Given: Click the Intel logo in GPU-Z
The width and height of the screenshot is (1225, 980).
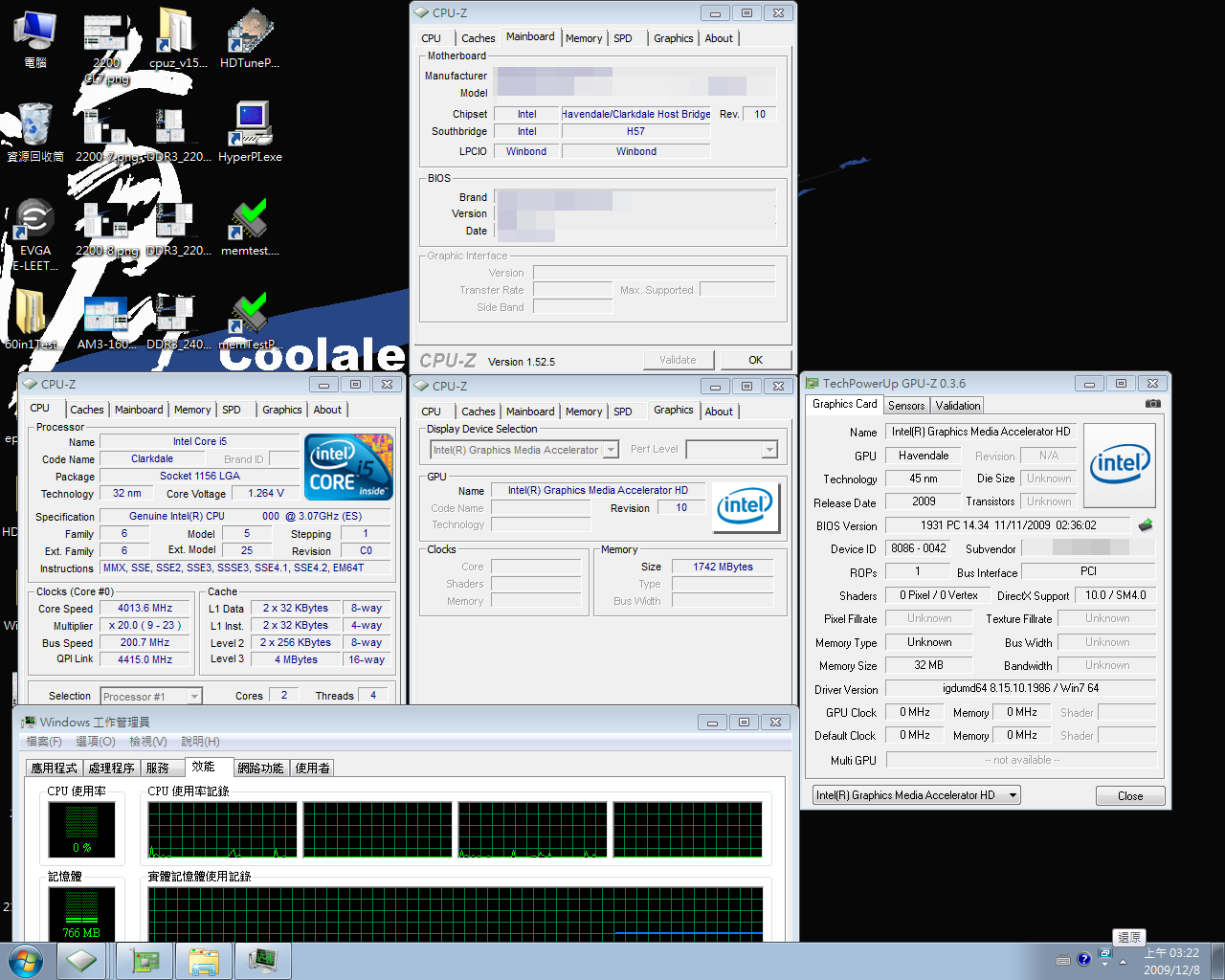Looking at the screenshot, I should click(1120, 464).
